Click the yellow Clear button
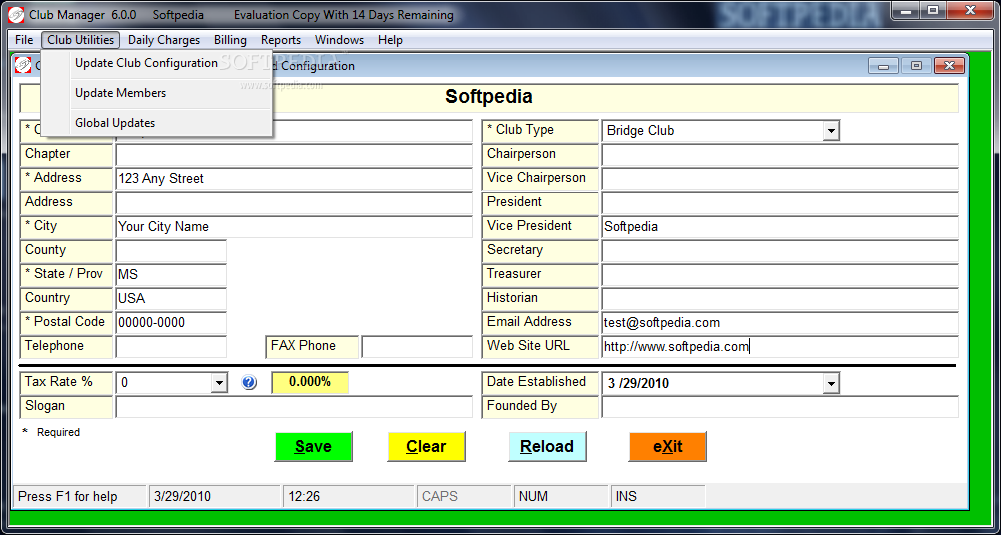Viewport: 1001px width, 535px height. pos(426,446)
